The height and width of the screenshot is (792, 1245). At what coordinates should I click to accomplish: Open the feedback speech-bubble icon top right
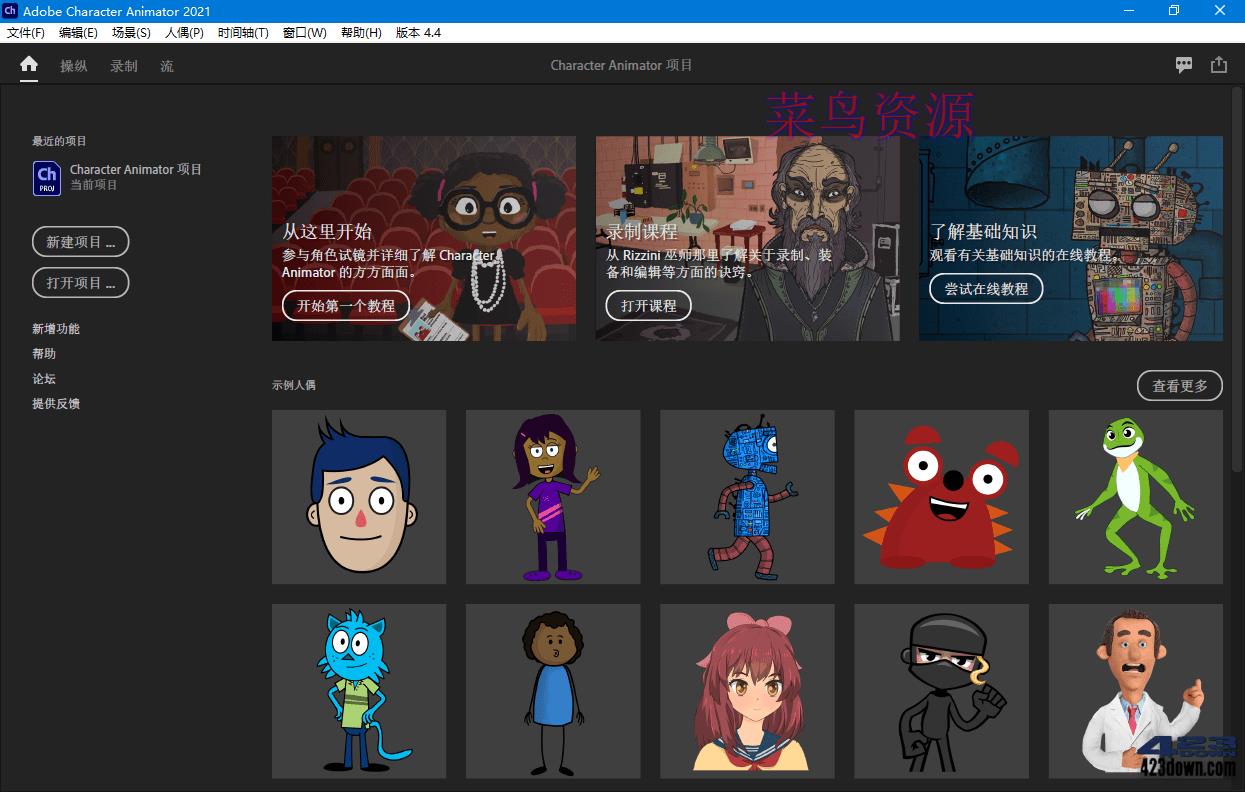[1183, 64]
